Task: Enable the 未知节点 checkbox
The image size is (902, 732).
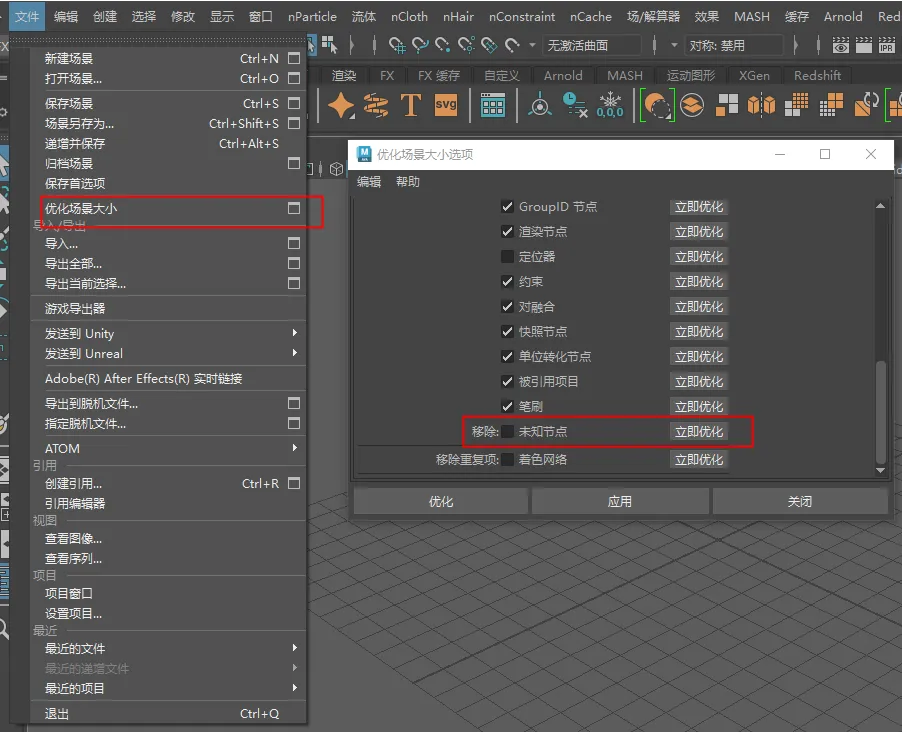Action: tap(508, 432)
